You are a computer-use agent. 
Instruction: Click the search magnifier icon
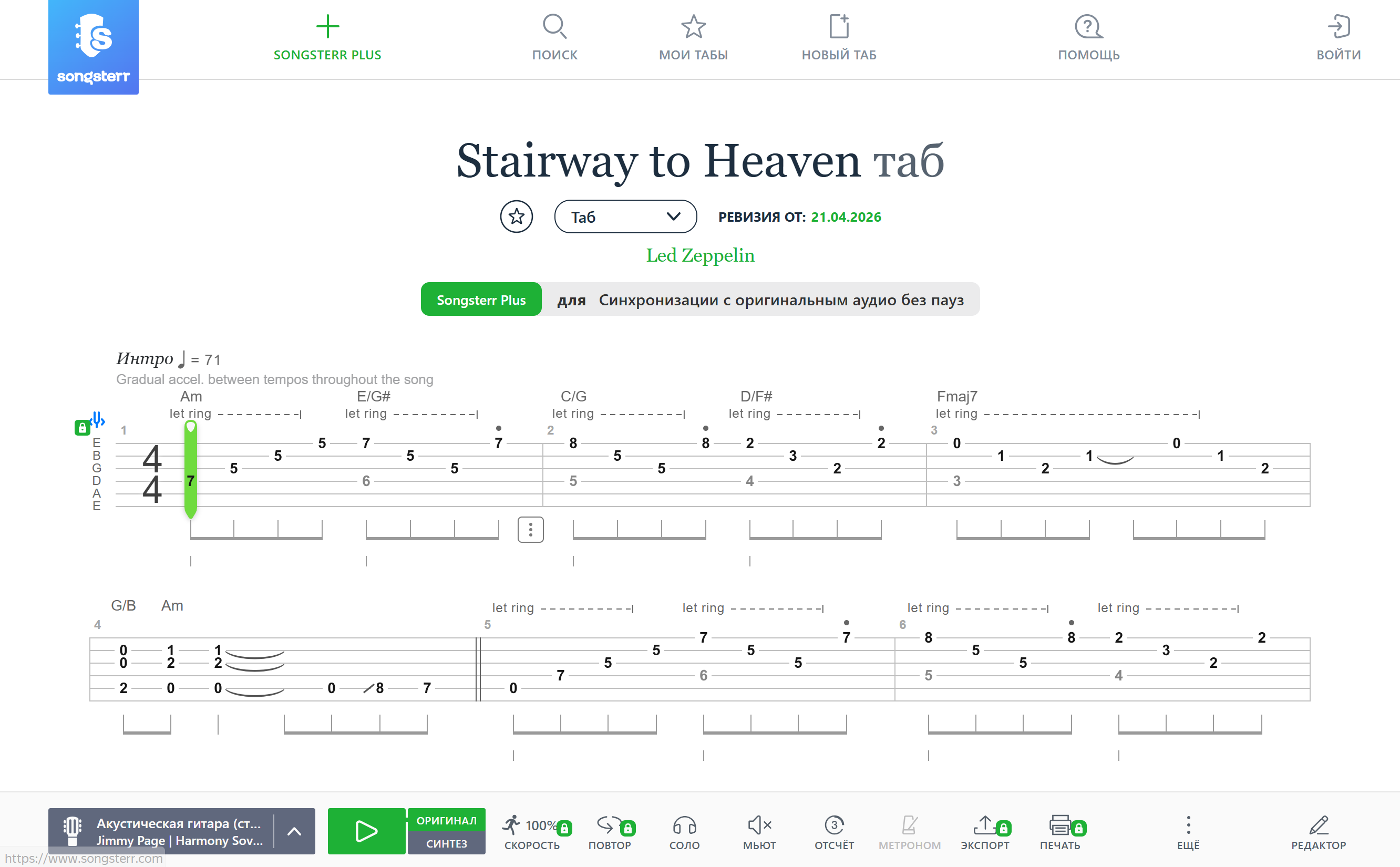[554, 26]
